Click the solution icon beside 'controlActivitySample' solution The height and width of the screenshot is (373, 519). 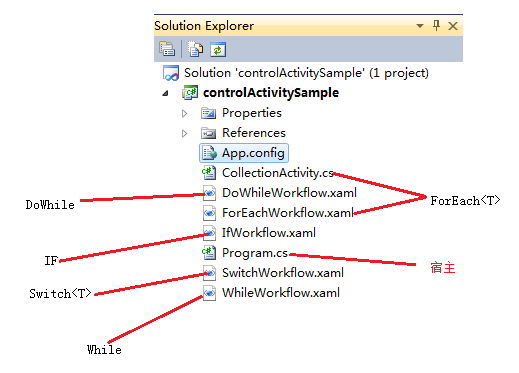click(171, 73)
